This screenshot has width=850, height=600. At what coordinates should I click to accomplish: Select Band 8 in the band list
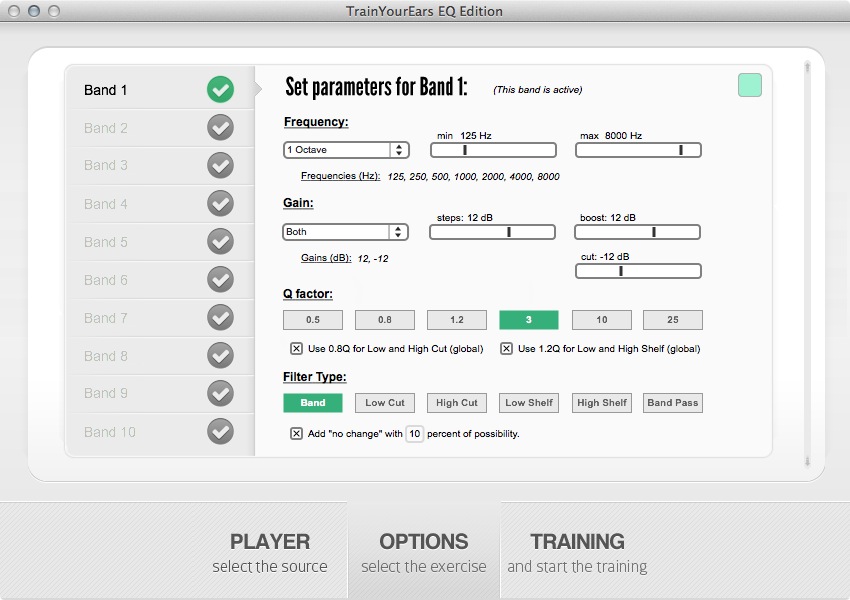tap(160, 356)
